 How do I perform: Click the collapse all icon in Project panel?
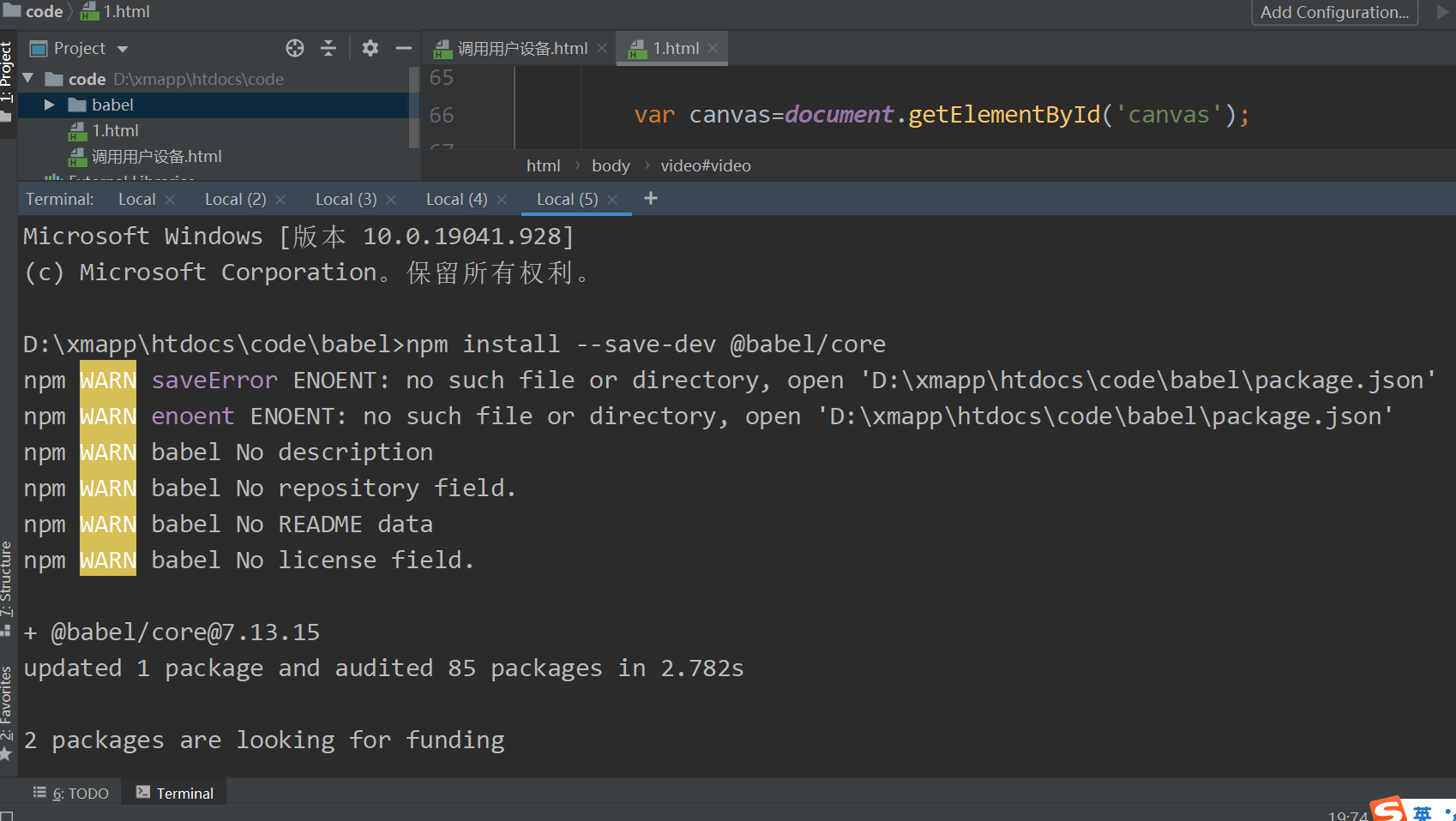pos(328,48)
